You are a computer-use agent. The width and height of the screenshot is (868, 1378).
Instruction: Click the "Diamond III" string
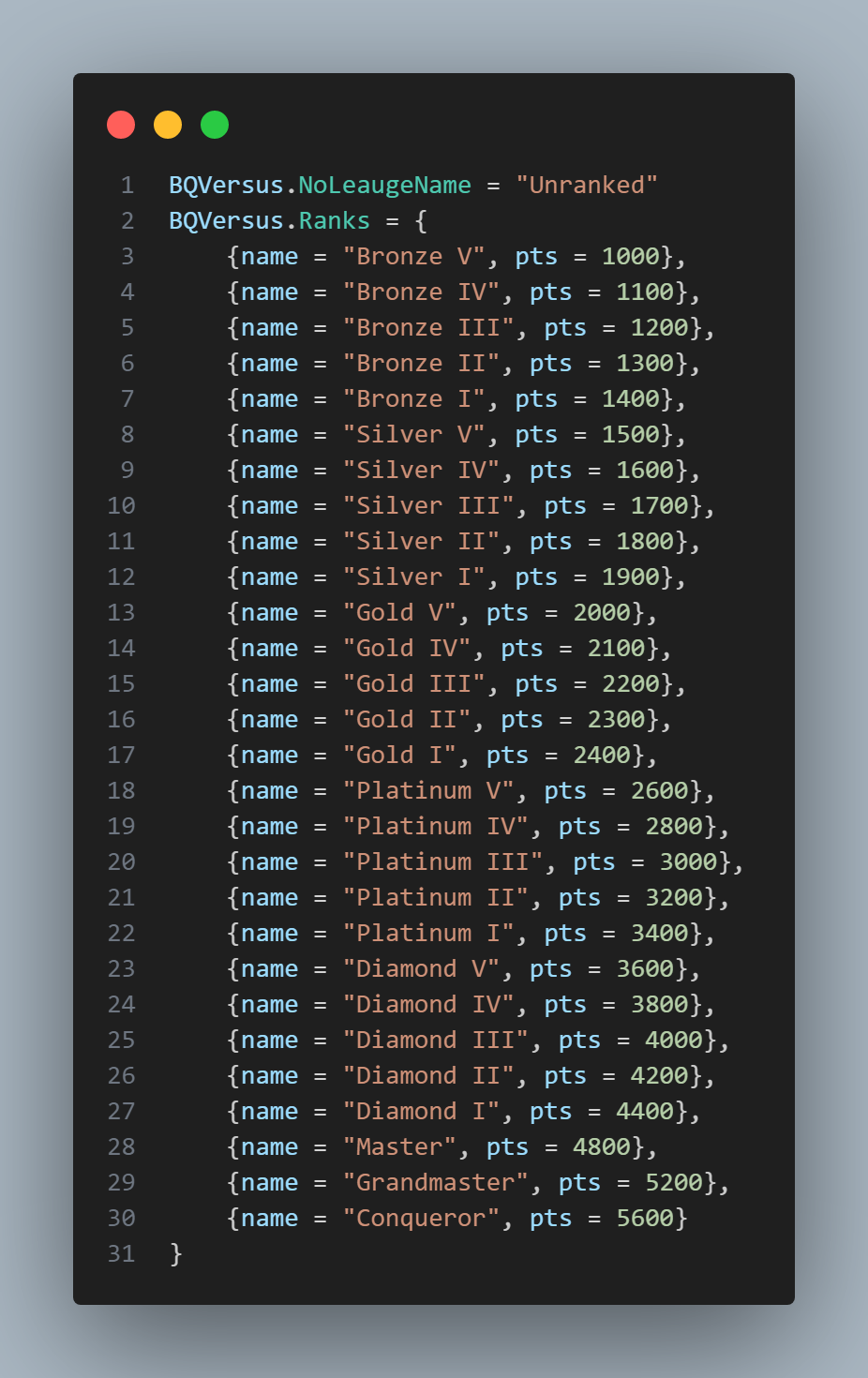[x=436, y=1040]
